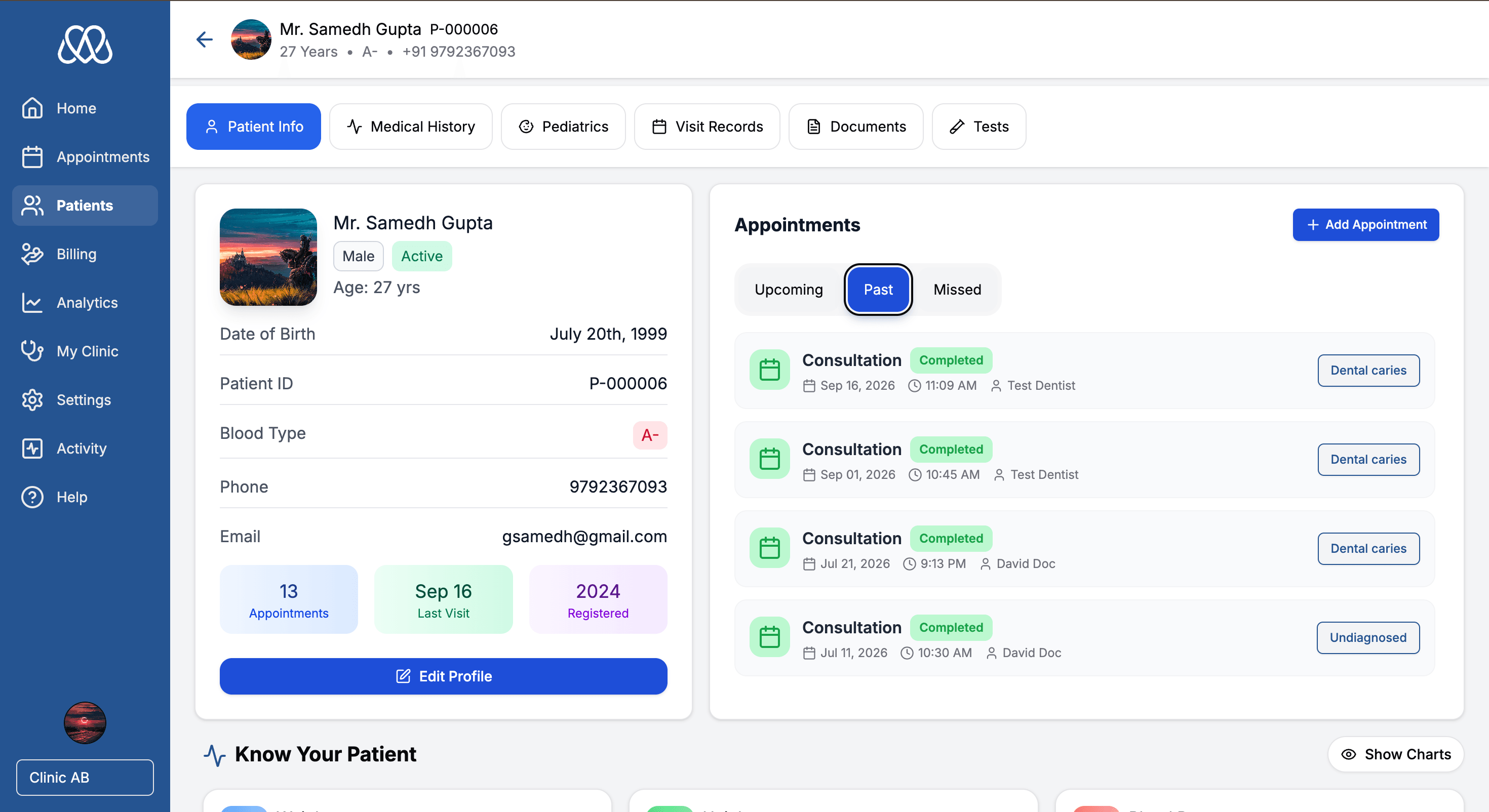The image size is (1489, 812).
Task: Click the back arrow icon
Action: click(205, 39)
